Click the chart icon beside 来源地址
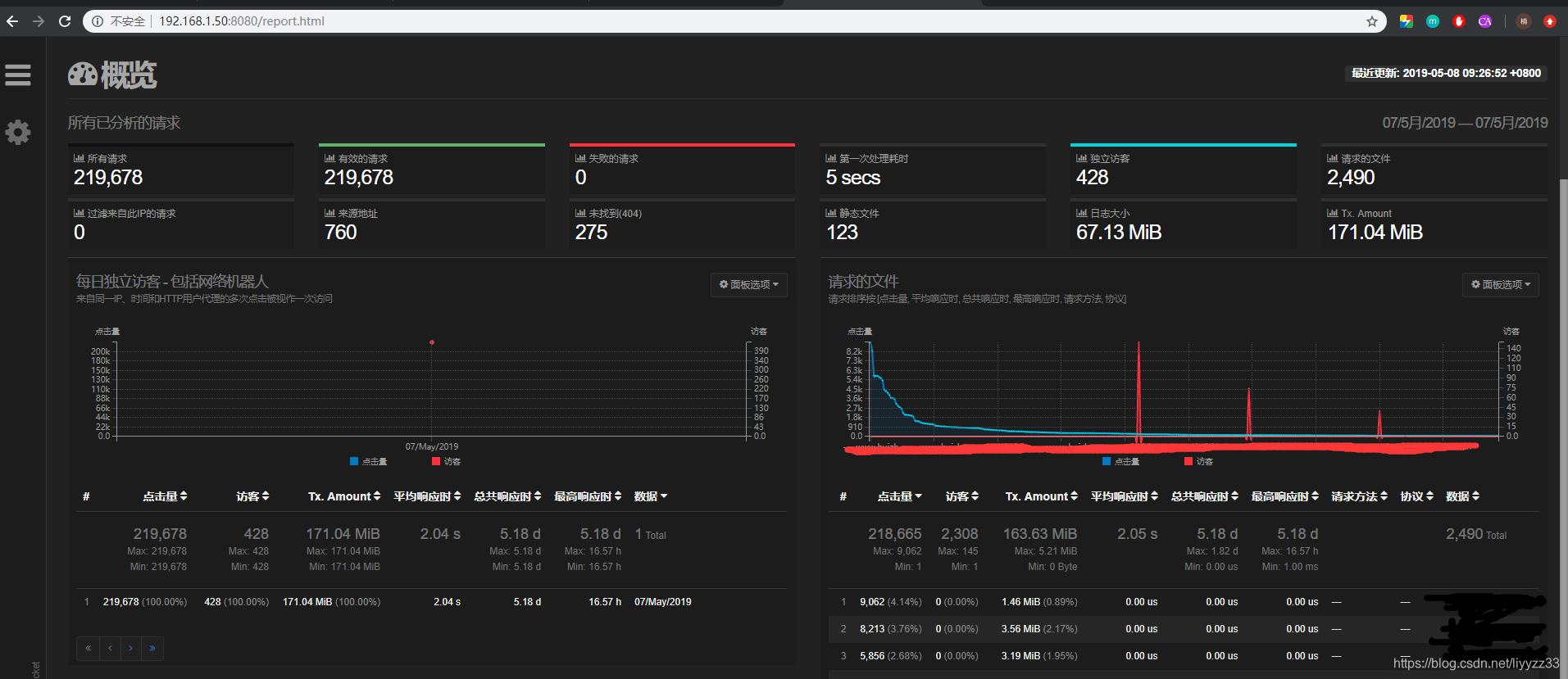 [x=330, y=213]
